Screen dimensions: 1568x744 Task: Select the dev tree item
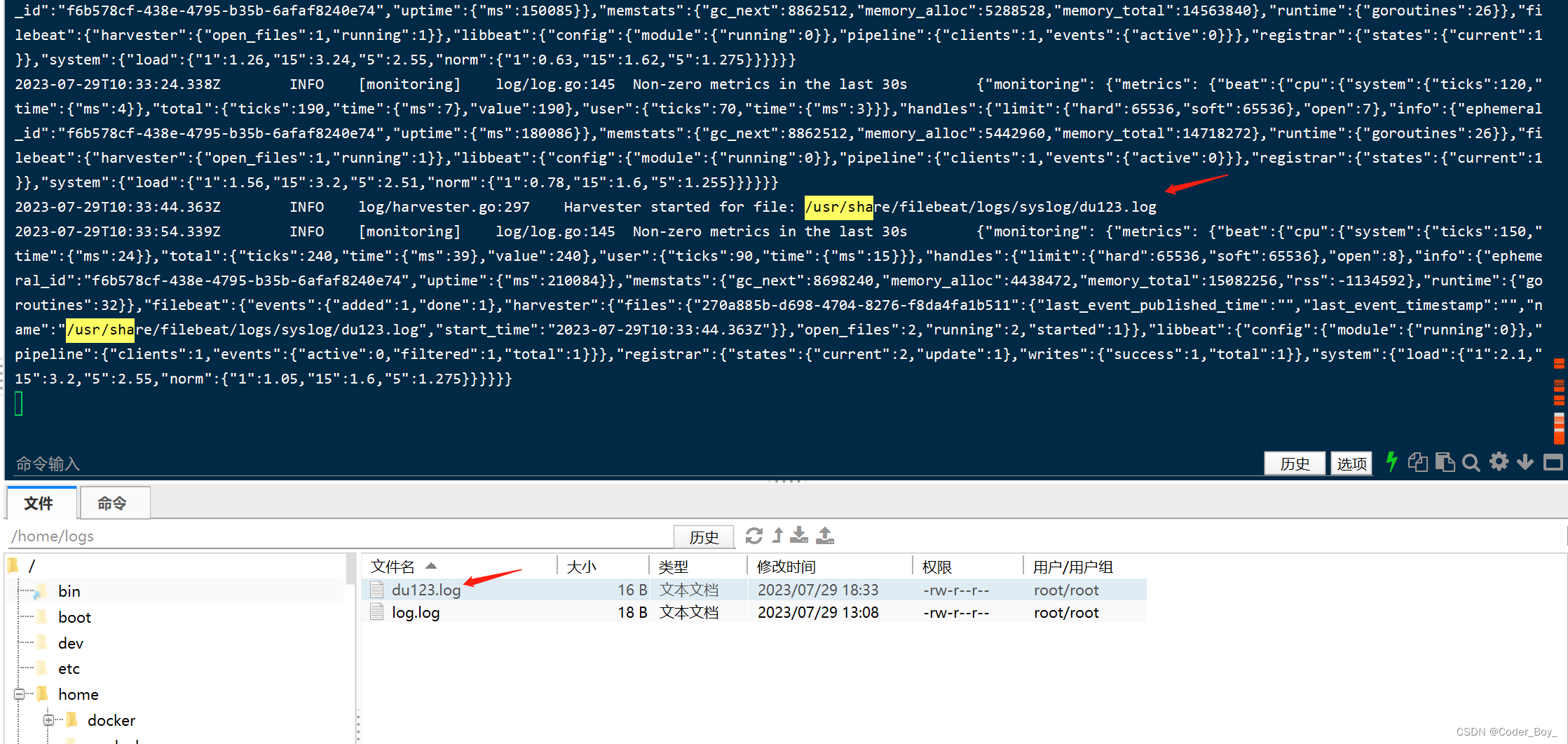click(71, 643)
